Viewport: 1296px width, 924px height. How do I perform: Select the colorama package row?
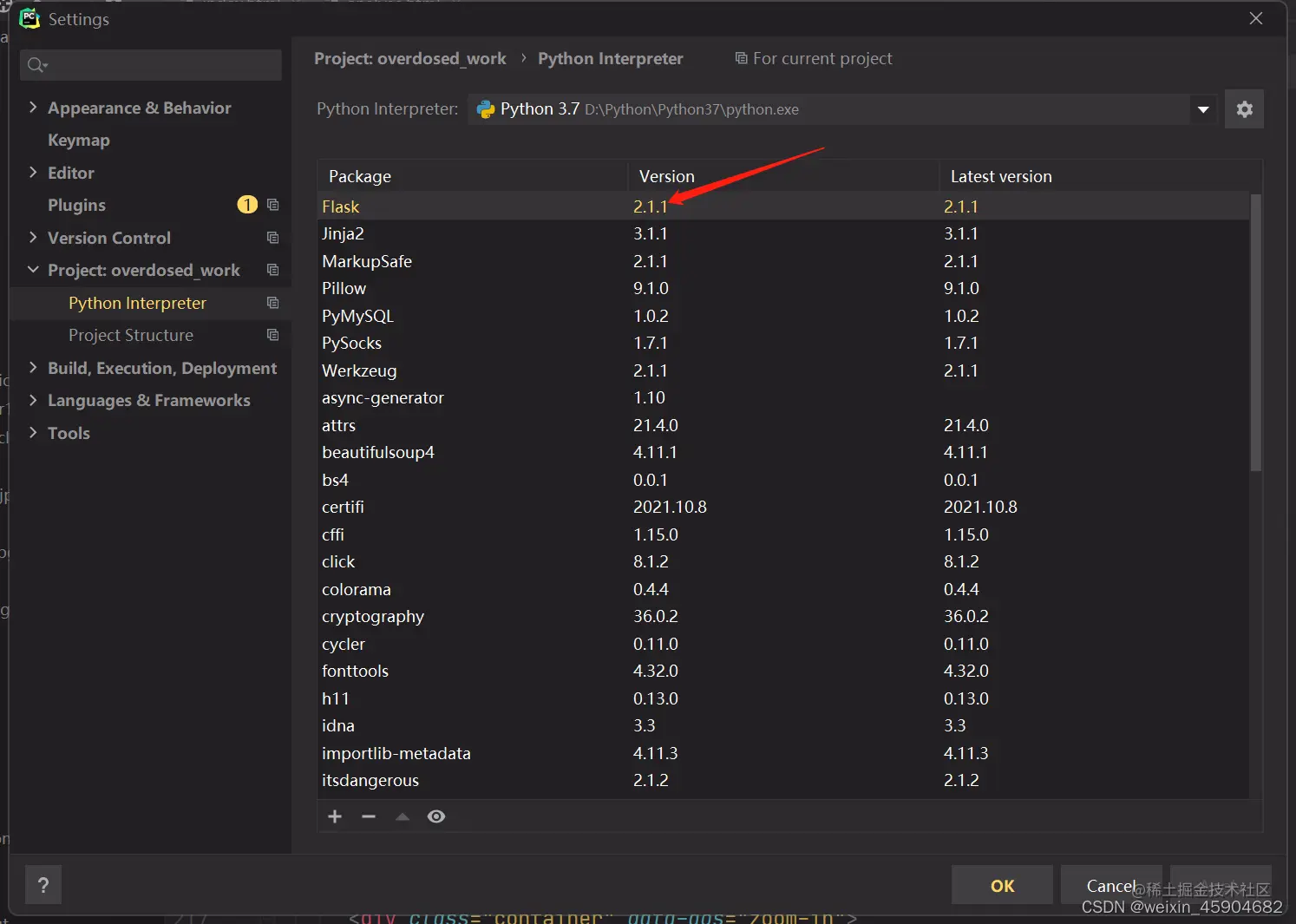(x=783, y=589)
